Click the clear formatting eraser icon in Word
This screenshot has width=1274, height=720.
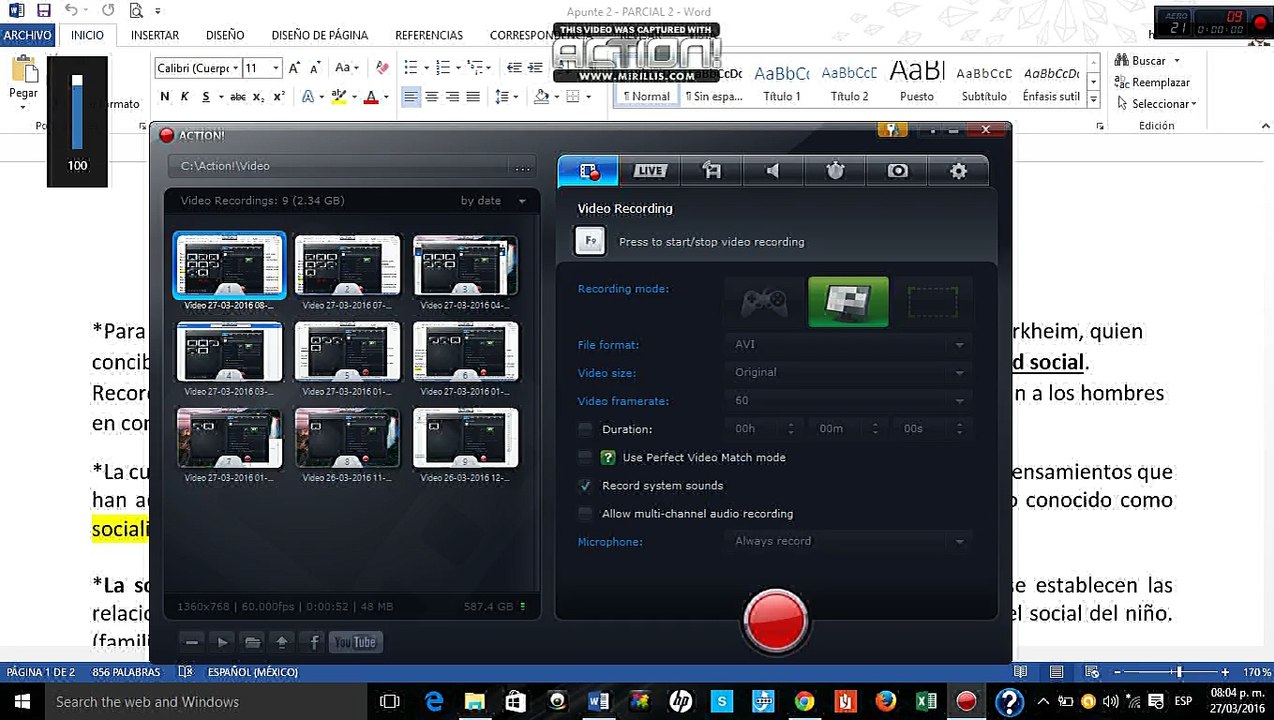pyautogui.click(x=382, y=68)
